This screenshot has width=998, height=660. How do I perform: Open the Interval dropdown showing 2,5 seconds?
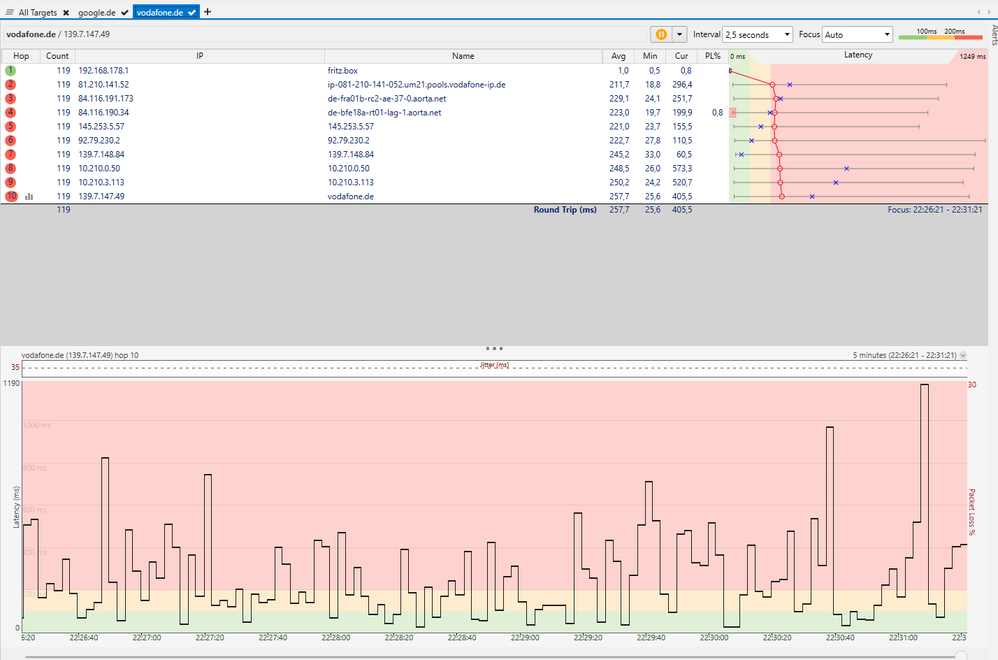click(757, 34)
